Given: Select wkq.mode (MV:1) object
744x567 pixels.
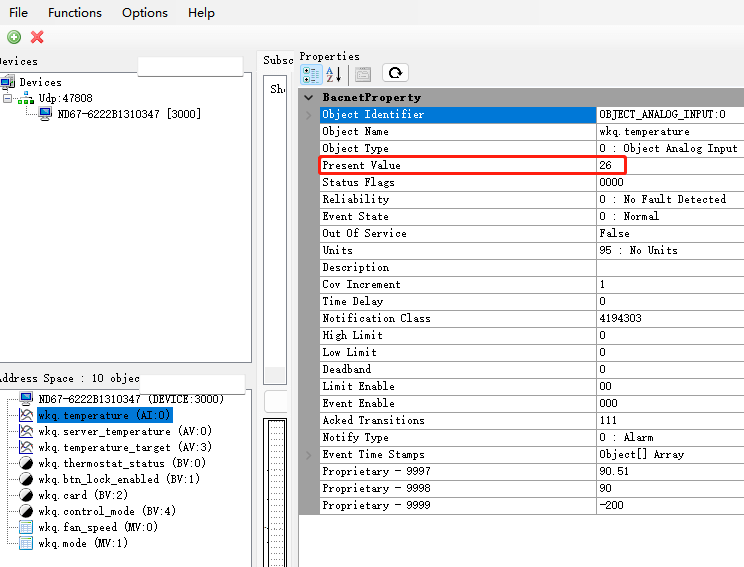Looking at the screenshot, I should click(83, 543).
